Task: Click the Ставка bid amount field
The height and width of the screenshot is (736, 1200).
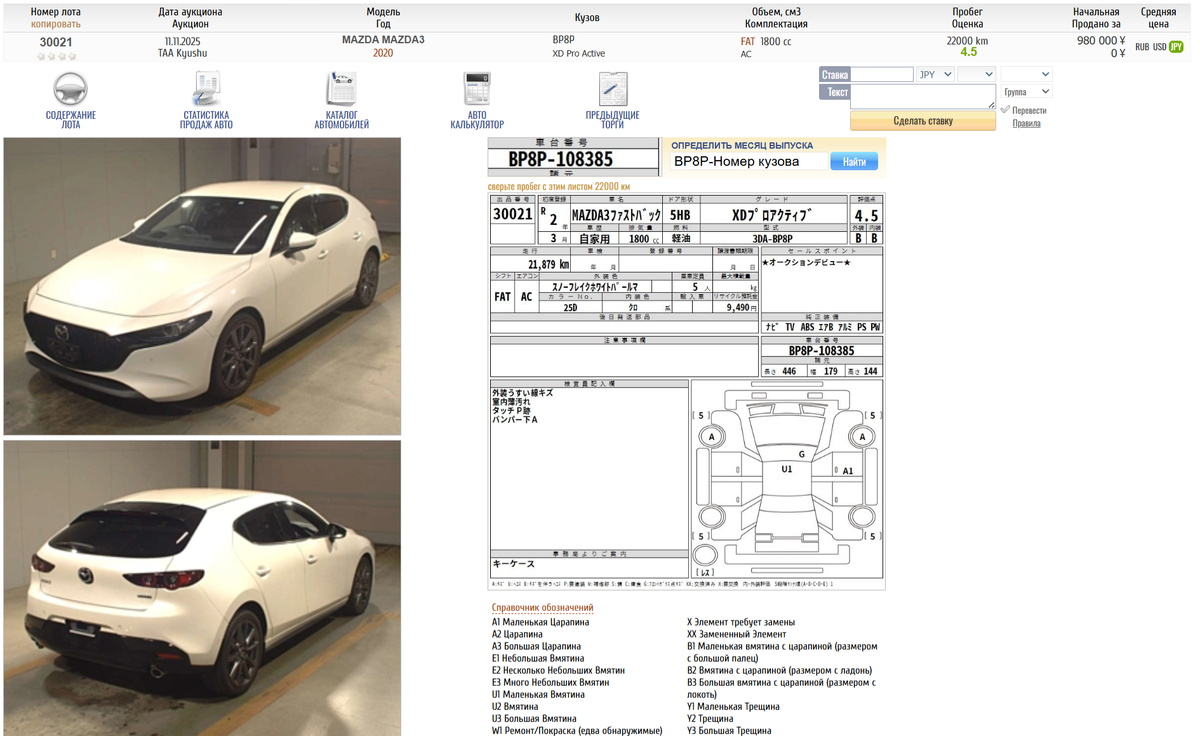Action: tap(882, 74)
